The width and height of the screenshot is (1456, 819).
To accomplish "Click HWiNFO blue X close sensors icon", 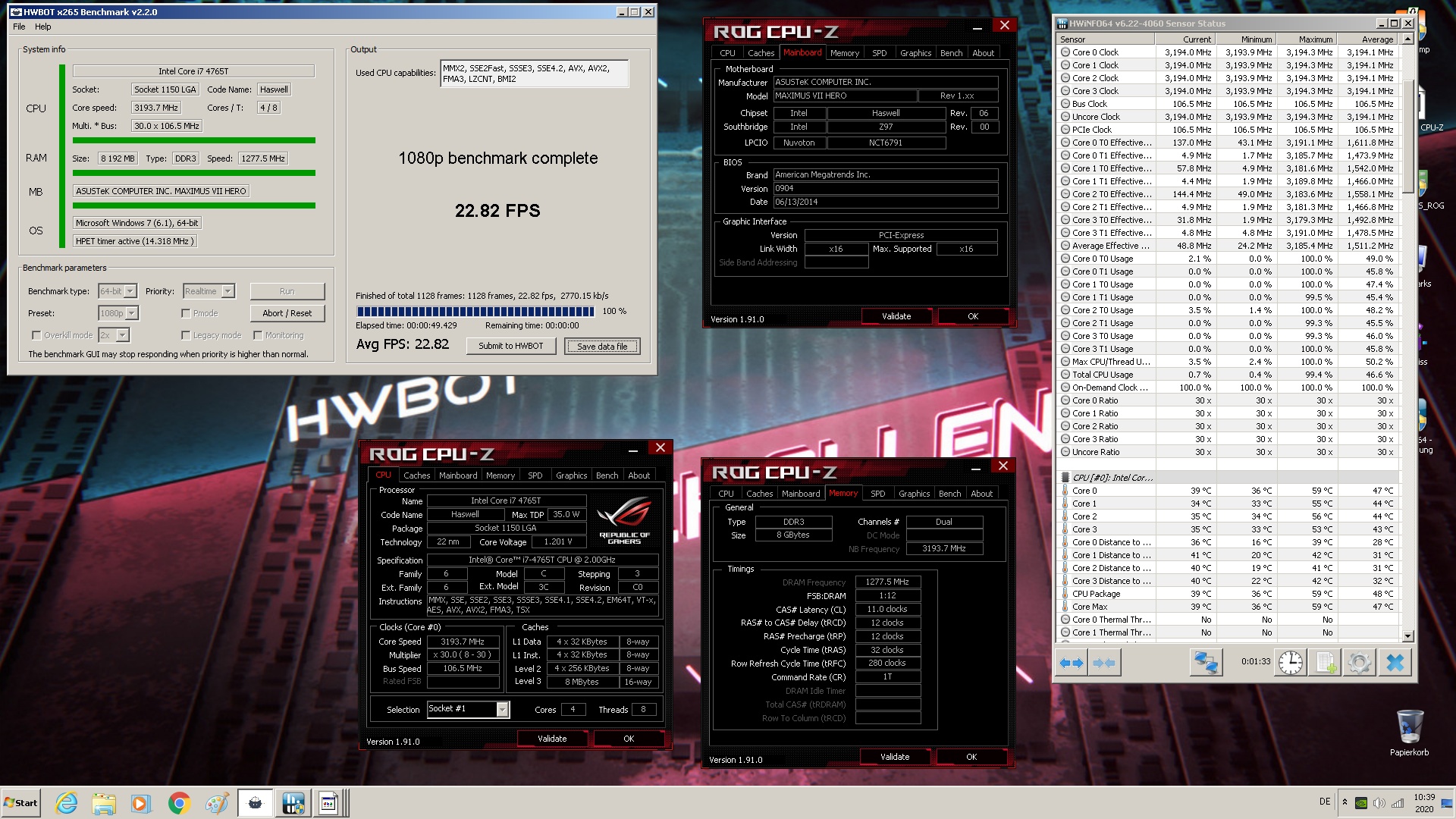I will [x=1395, y=663].
